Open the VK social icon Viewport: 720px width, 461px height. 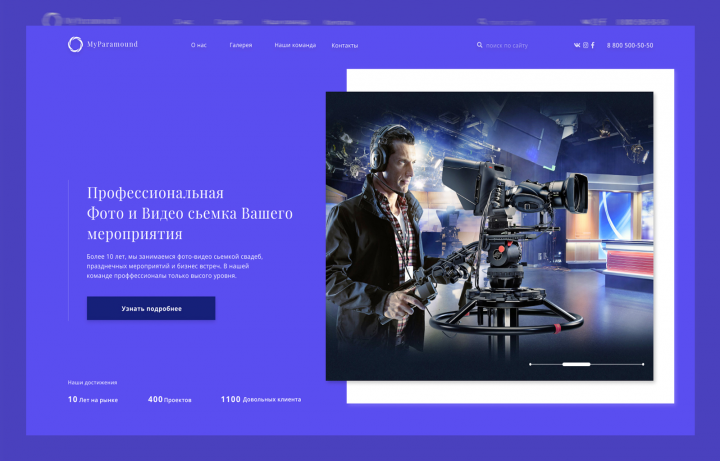coord(577,45)
